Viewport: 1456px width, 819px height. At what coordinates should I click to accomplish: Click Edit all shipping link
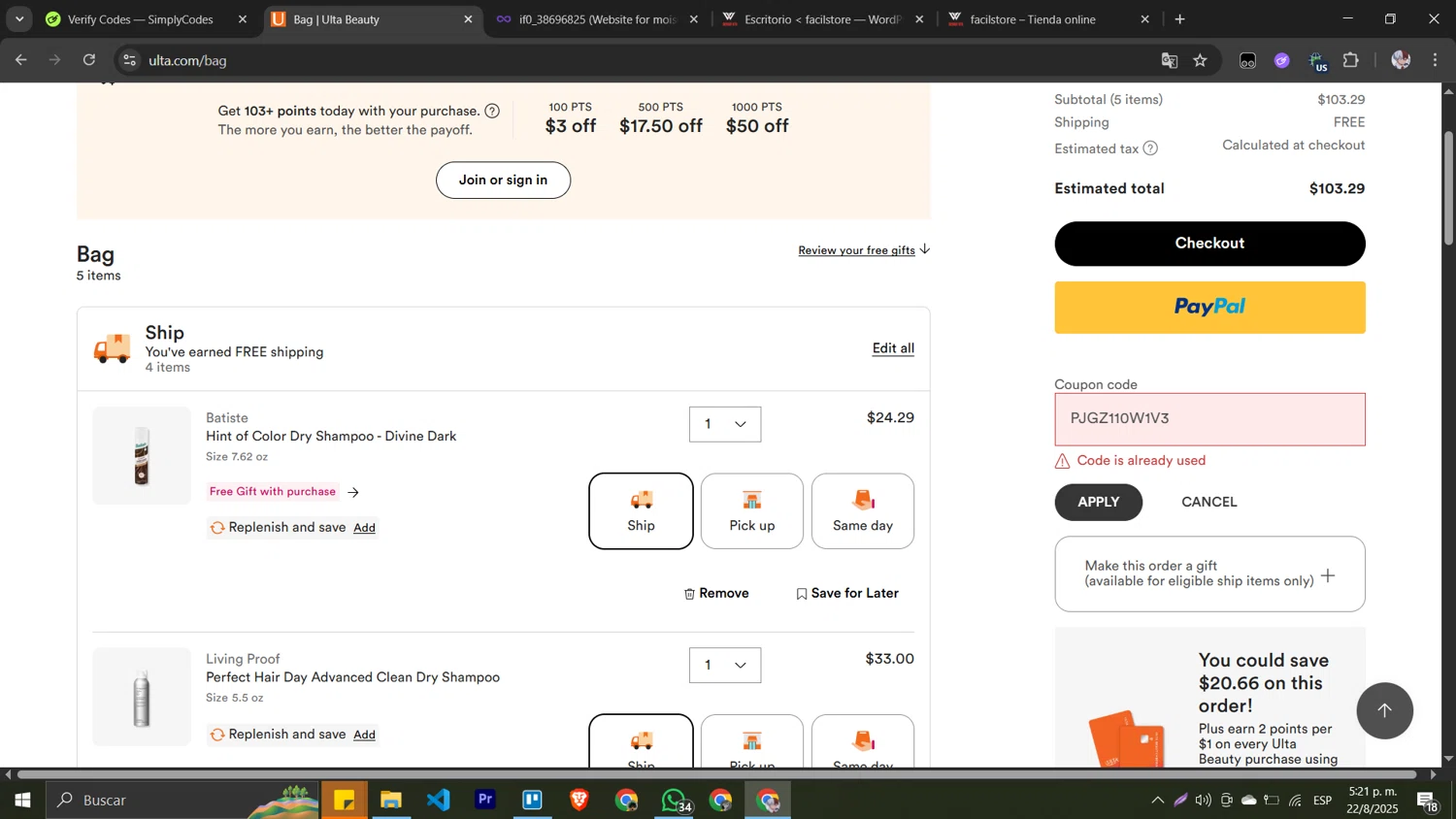[x=893, y=348]
